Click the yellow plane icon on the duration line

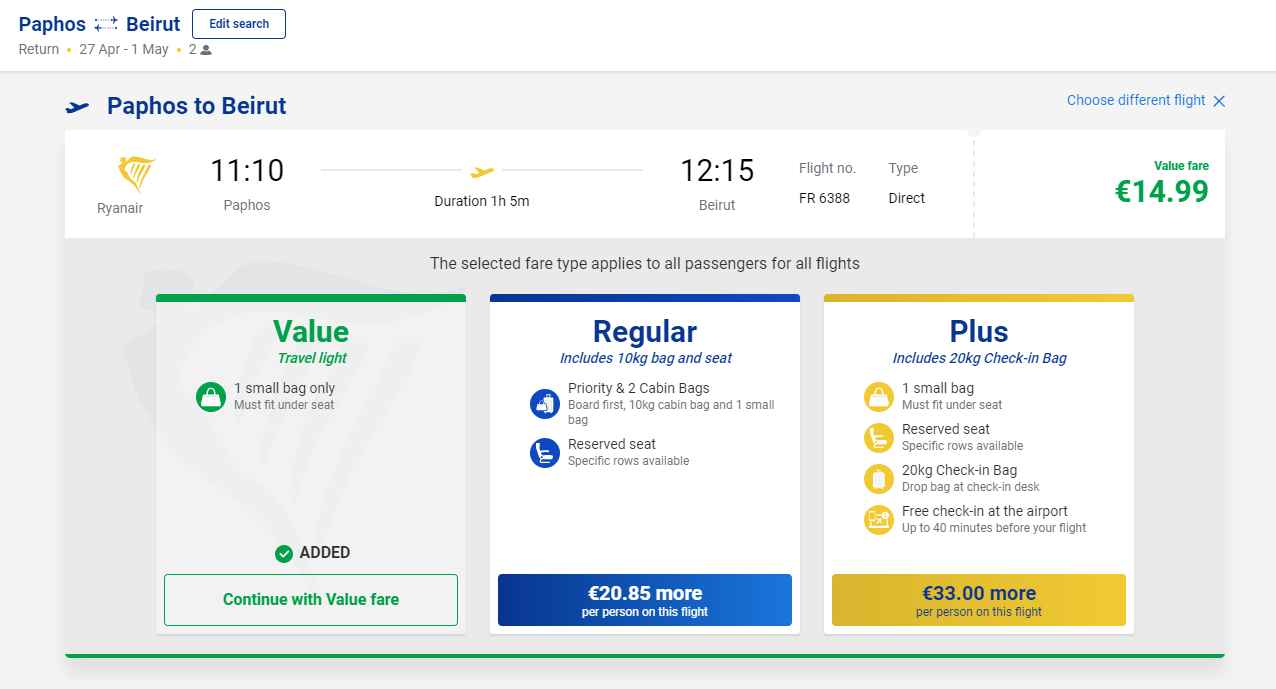[482, 171]
